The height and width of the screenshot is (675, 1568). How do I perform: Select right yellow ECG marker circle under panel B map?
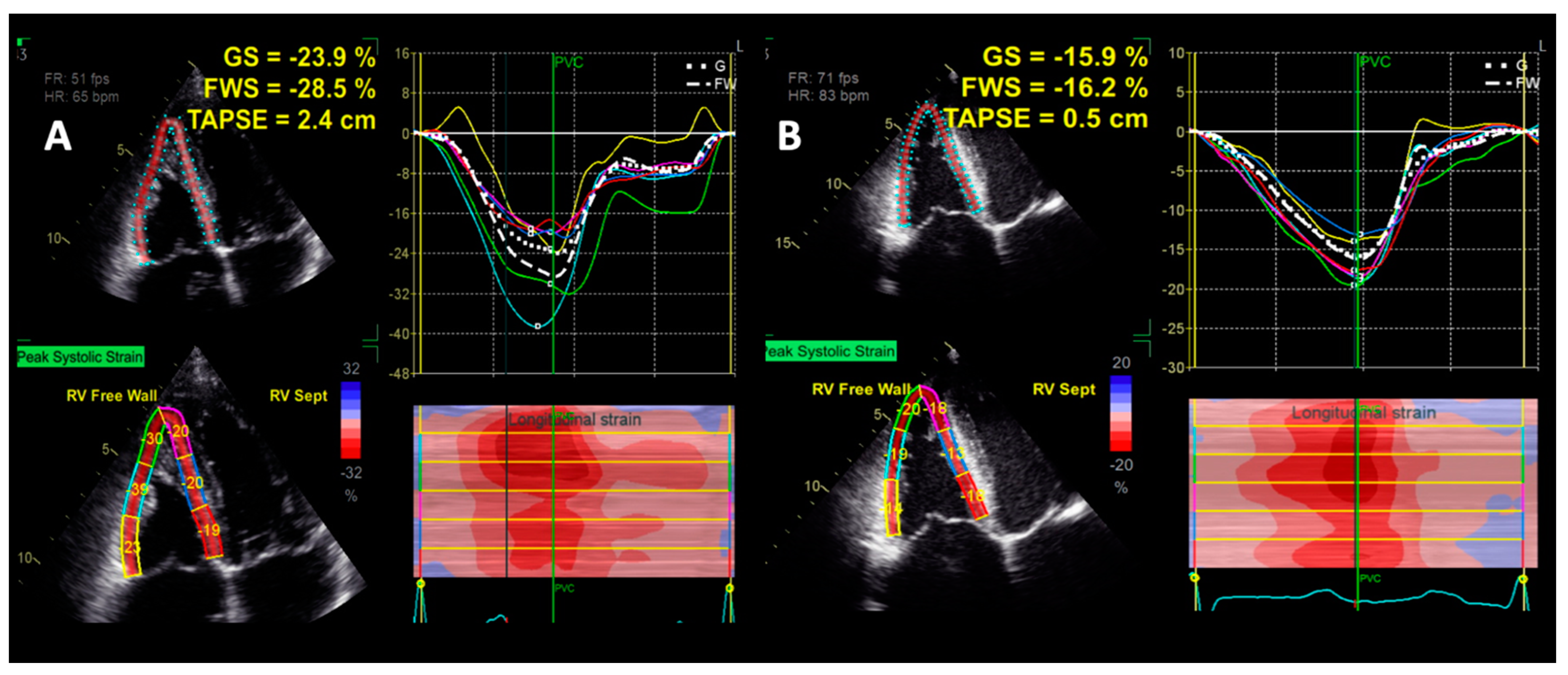click(1523, 579)
